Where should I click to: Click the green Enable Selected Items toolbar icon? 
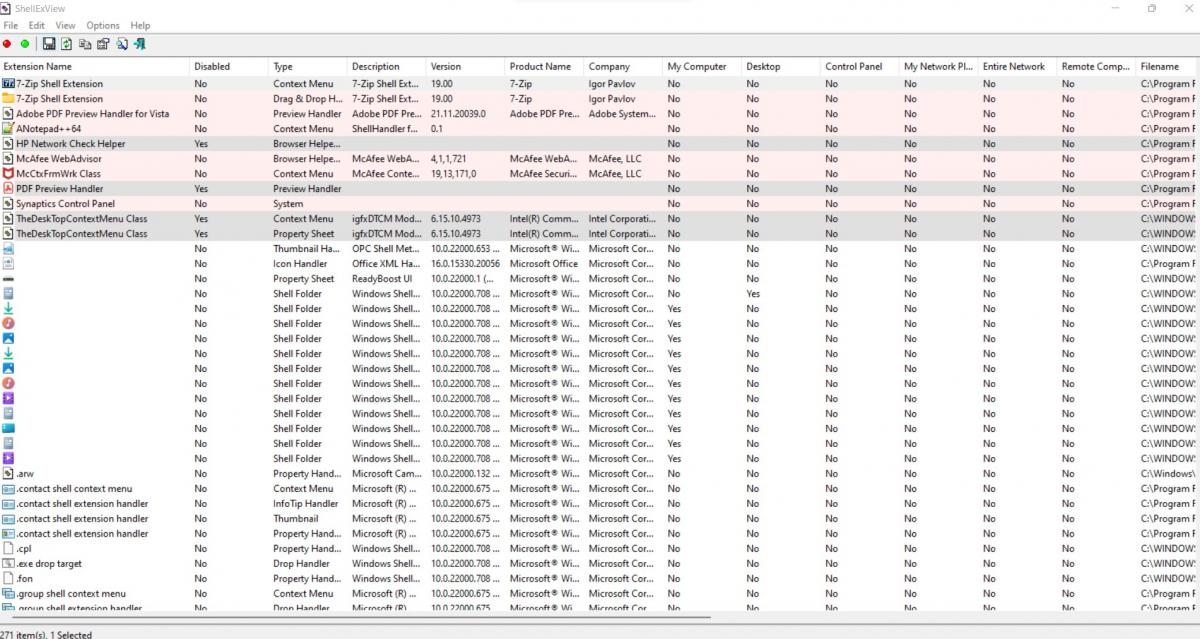click(x=25, y=44)
